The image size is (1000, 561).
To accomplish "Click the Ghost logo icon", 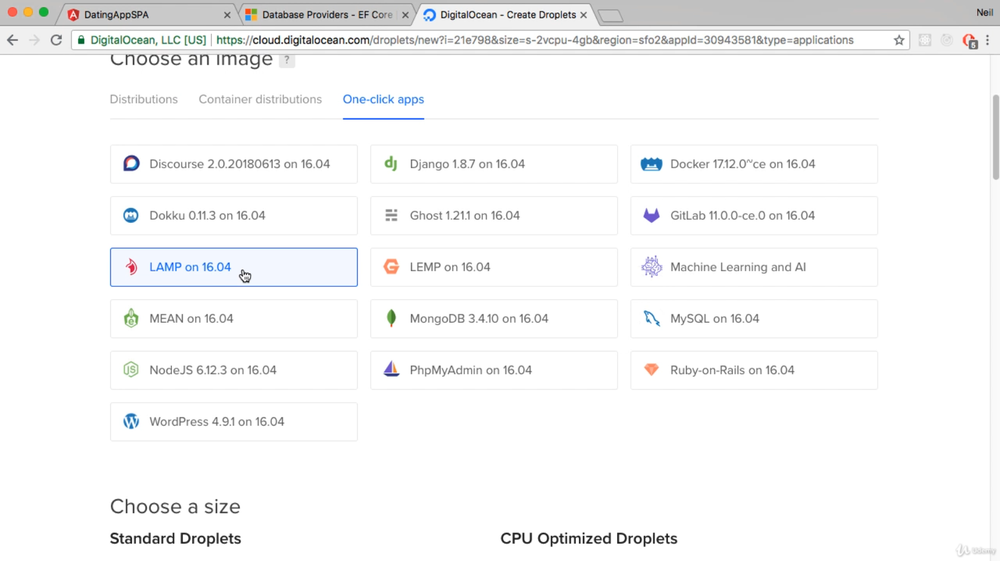I will [392, 215].
